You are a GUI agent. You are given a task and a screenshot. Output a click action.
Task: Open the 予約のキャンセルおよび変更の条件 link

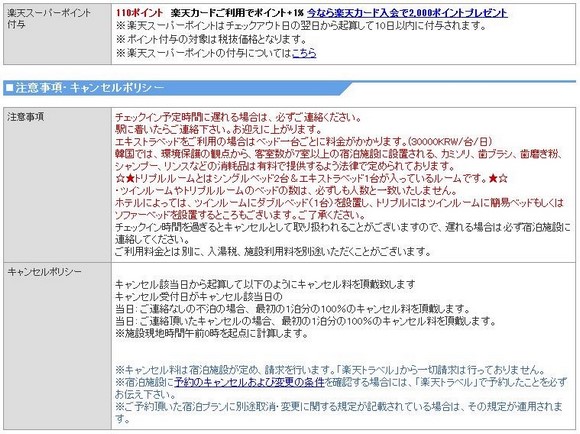pos(249,382)
